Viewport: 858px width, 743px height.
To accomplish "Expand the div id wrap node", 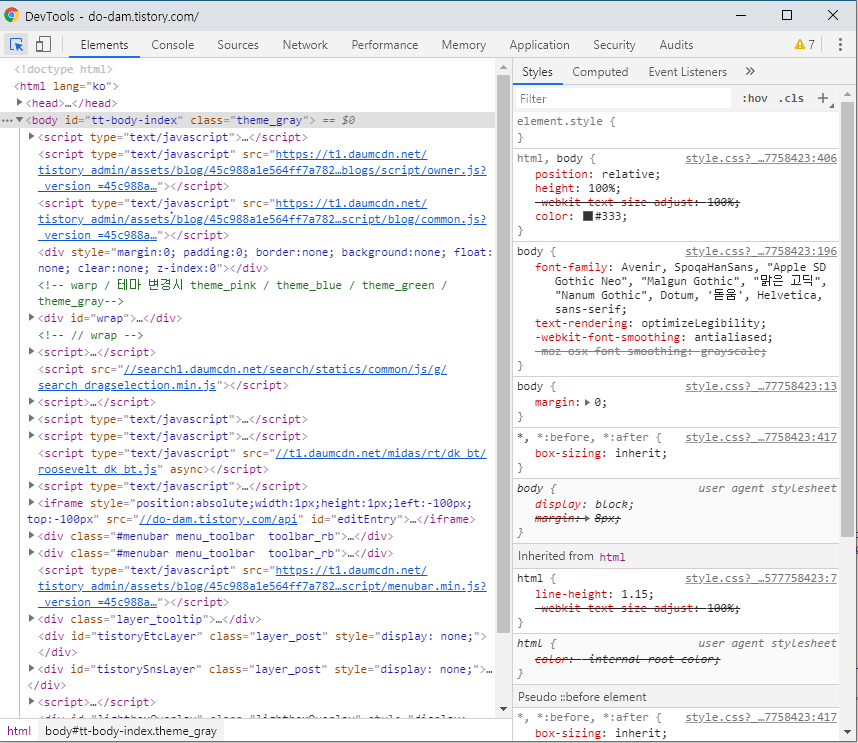I will 31,317.
